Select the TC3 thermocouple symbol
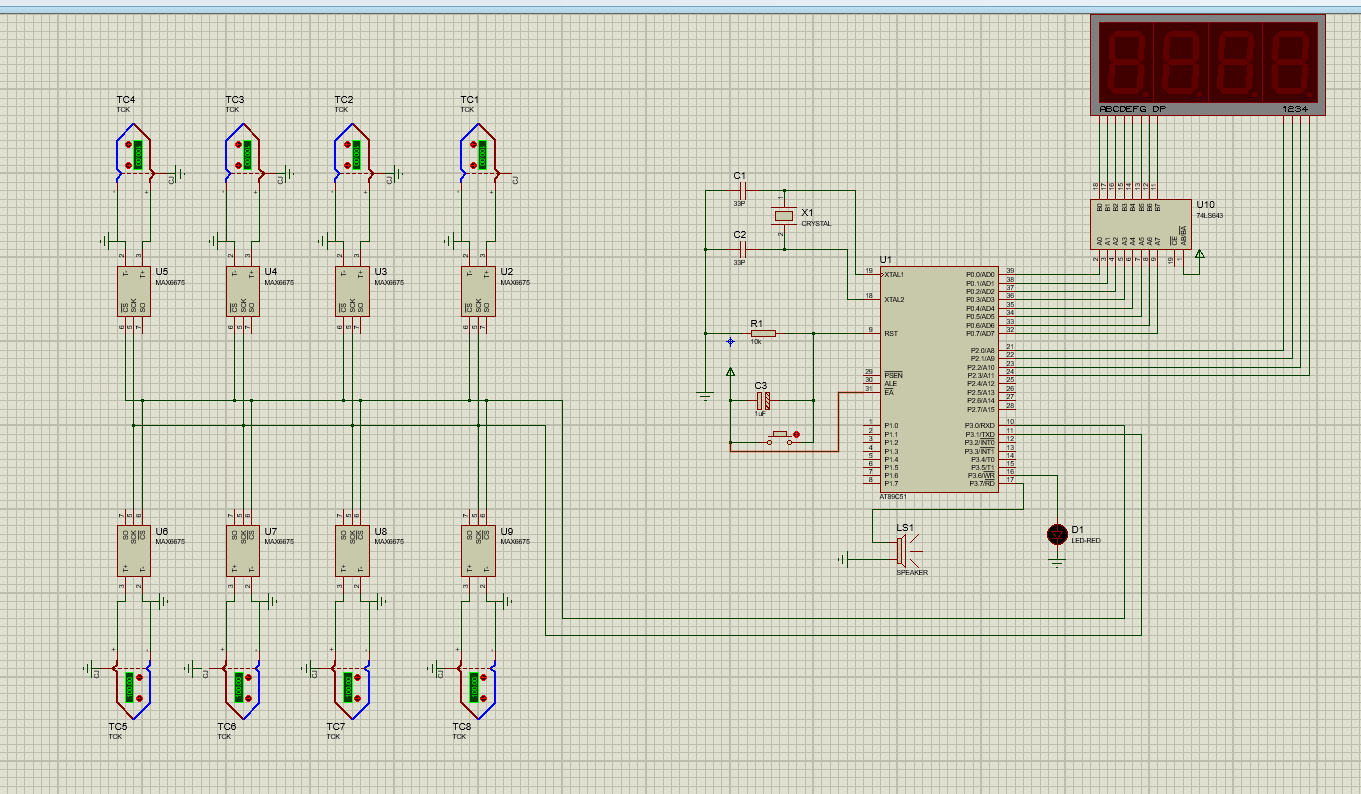1361x794 pixels. pyautogui.click(x=244, y=155)
